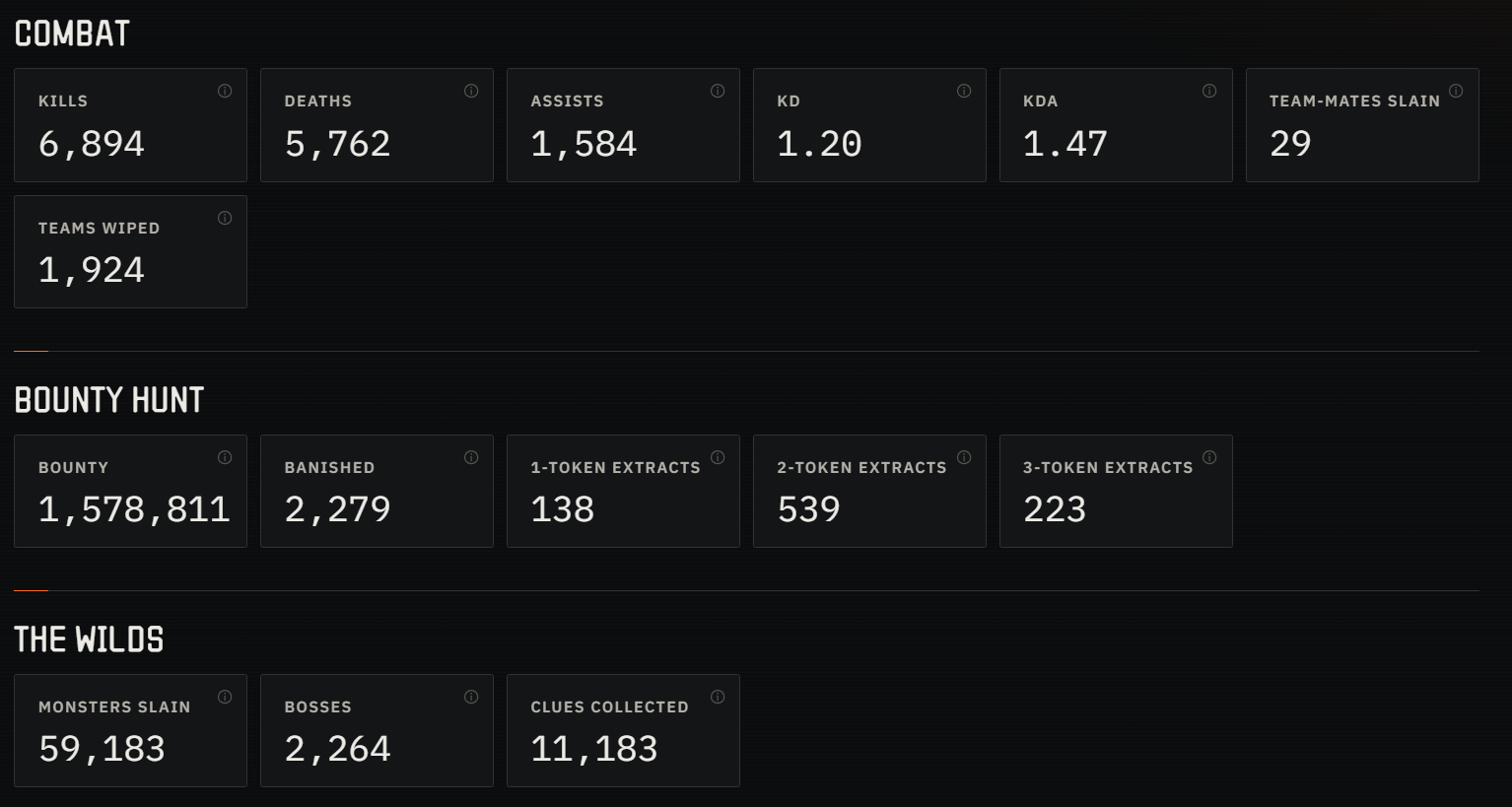Image resolution: width=1512 pixels, height=807 pixels.
Task: Click info icon beside Team-Mates Slain
Action: click(1456, 91)
